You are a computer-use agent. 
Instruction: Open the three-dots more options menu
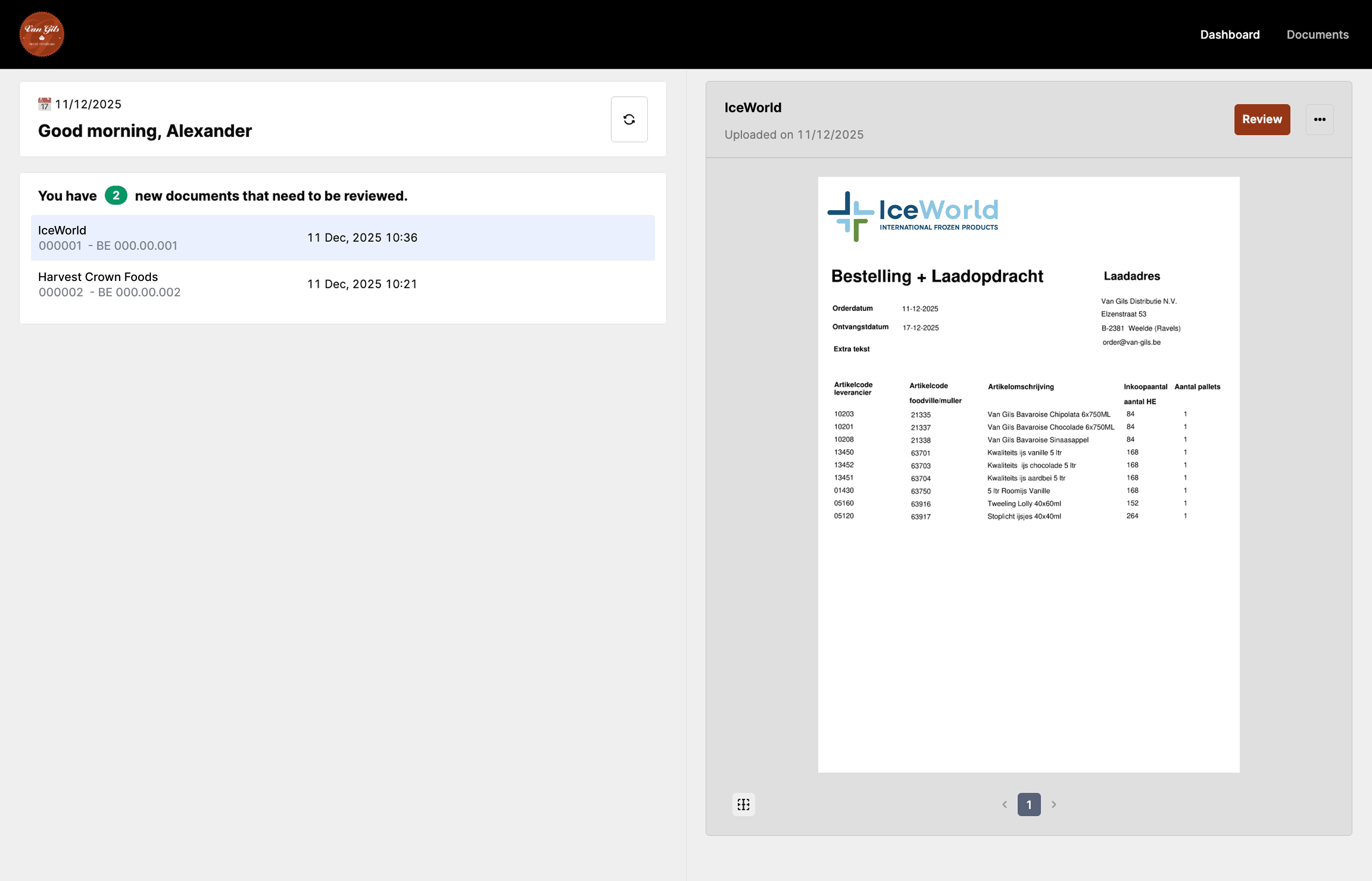(1320, 119)
